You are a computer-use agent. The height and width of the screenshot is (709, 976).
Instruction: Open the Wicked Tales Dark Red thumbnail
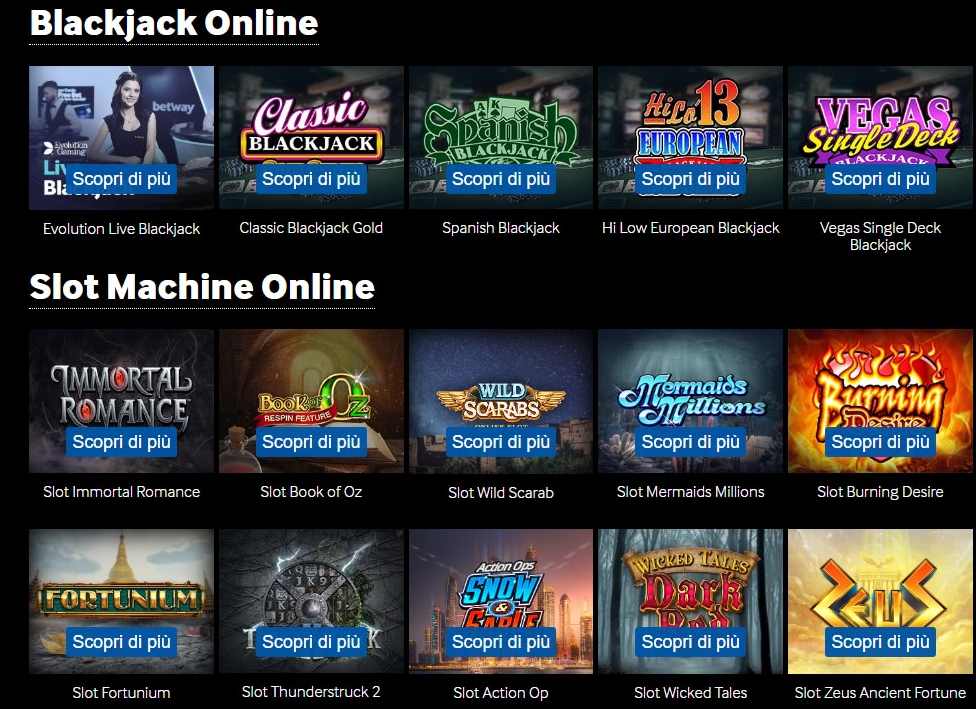click(690, 601)
